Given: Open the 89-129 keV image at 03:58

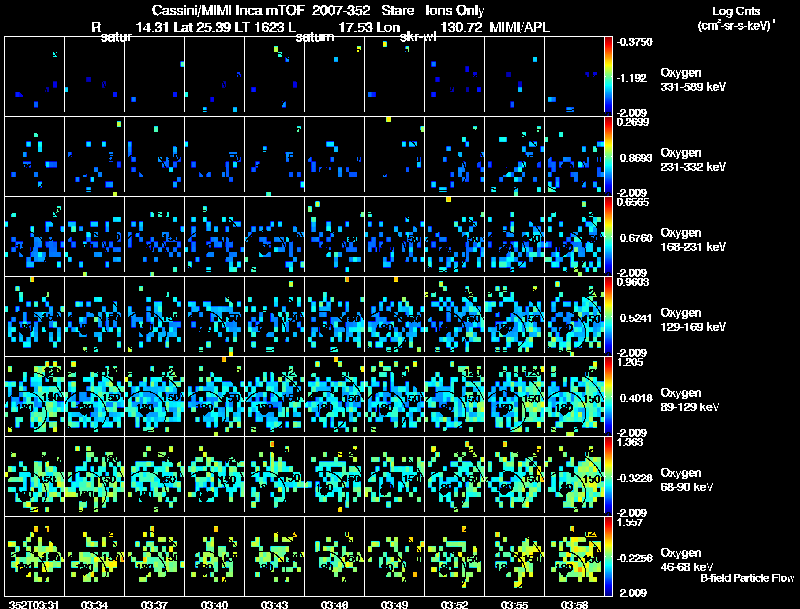Looking at the screenshot, I should point(574,396).
